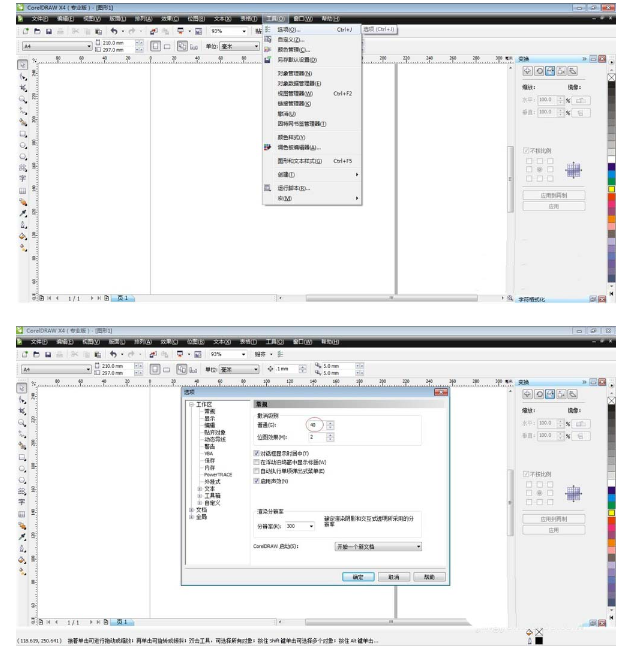This screenshot has height=658, width=634.
Task: Click 帮助 button in Options dialog
Action: tap(429, 577)
